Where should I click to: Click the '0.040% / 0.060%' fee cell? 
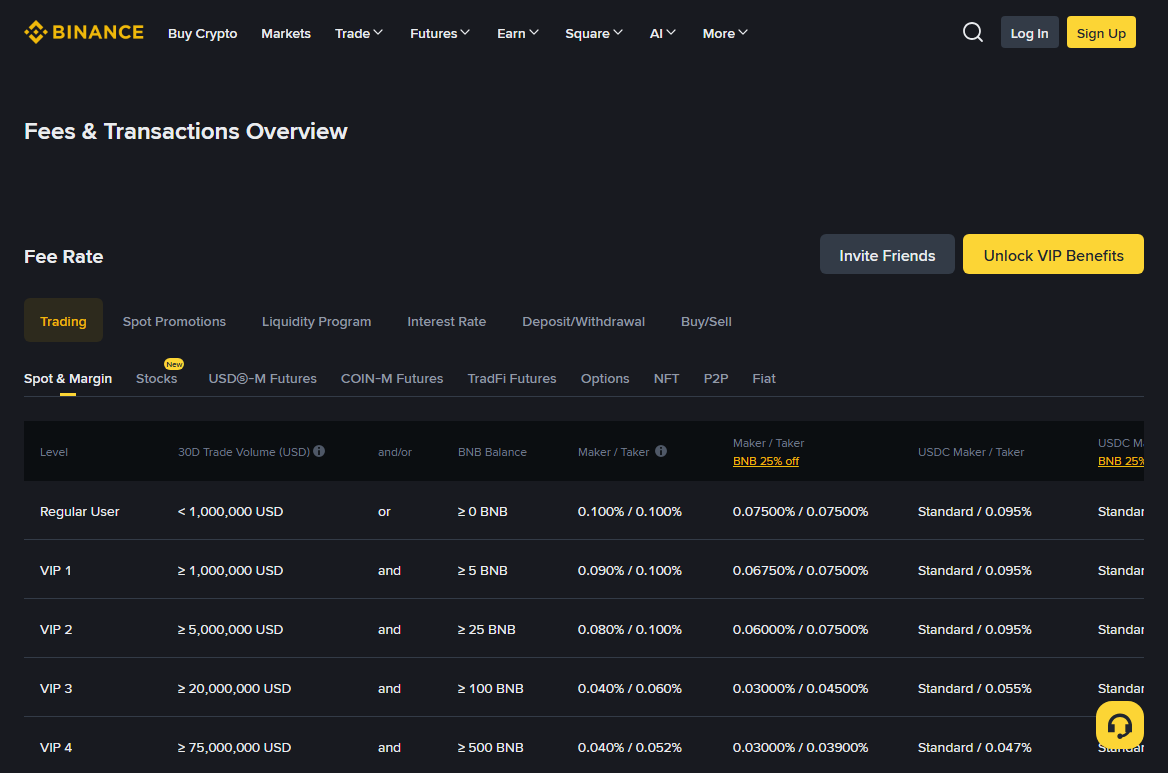pyautogui.click(x=629, y=688)
